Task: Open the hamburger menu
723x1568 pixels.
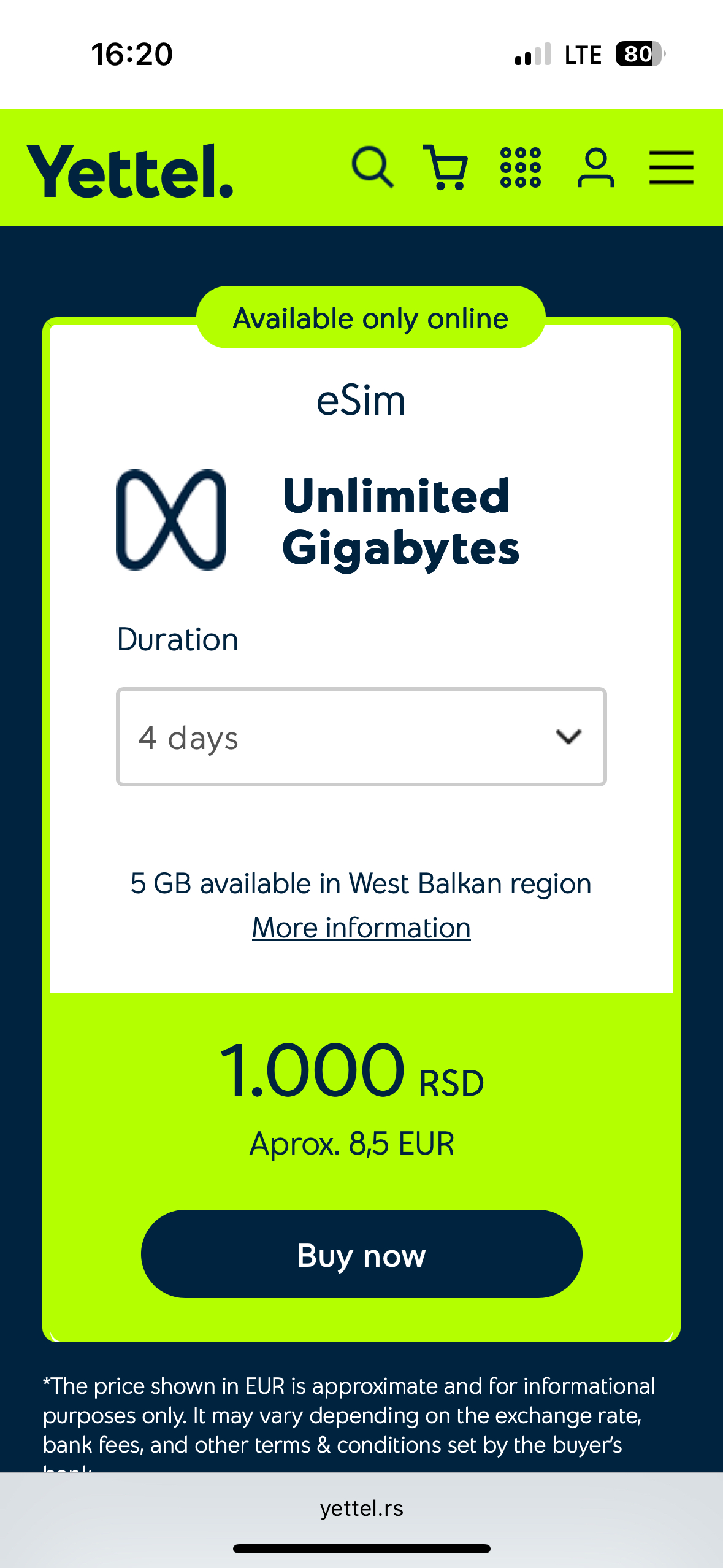Action: (x=671, y=167)
